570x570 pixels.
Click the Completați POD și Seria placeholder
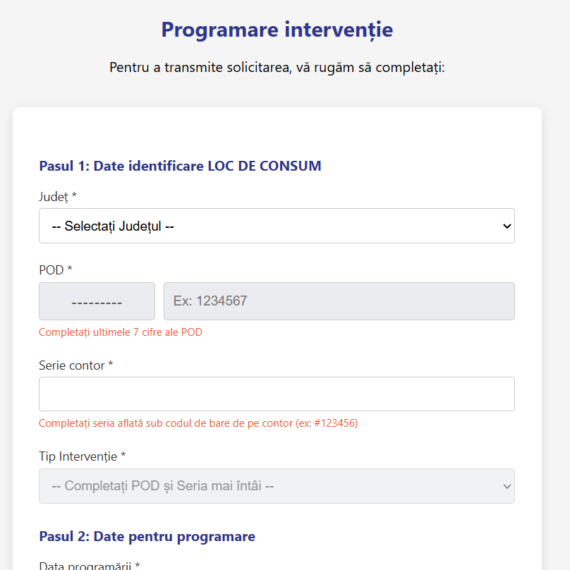162,486
